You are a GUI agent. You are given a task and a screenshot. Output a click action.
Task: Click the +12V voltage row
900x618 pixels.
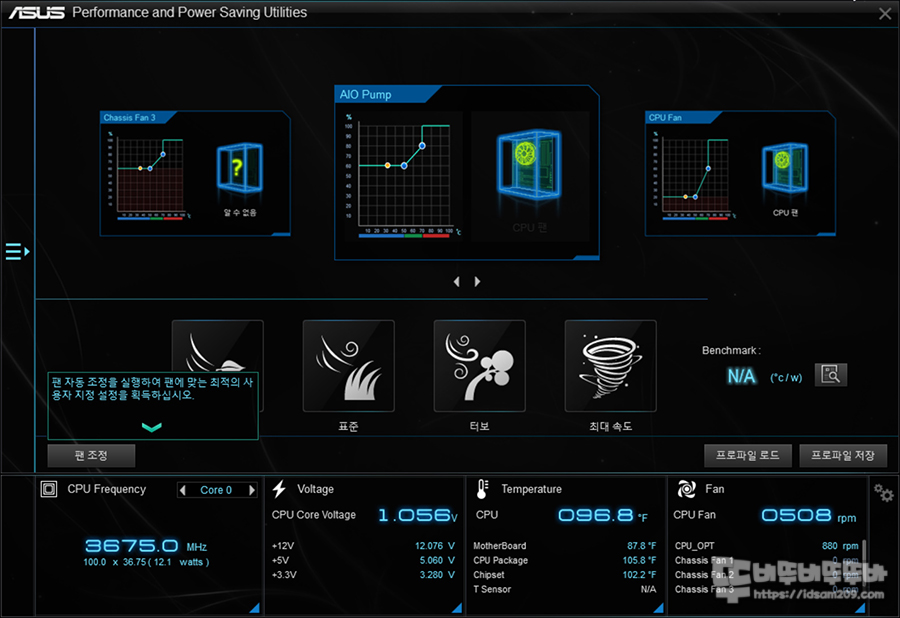click(x=363, y=546)
